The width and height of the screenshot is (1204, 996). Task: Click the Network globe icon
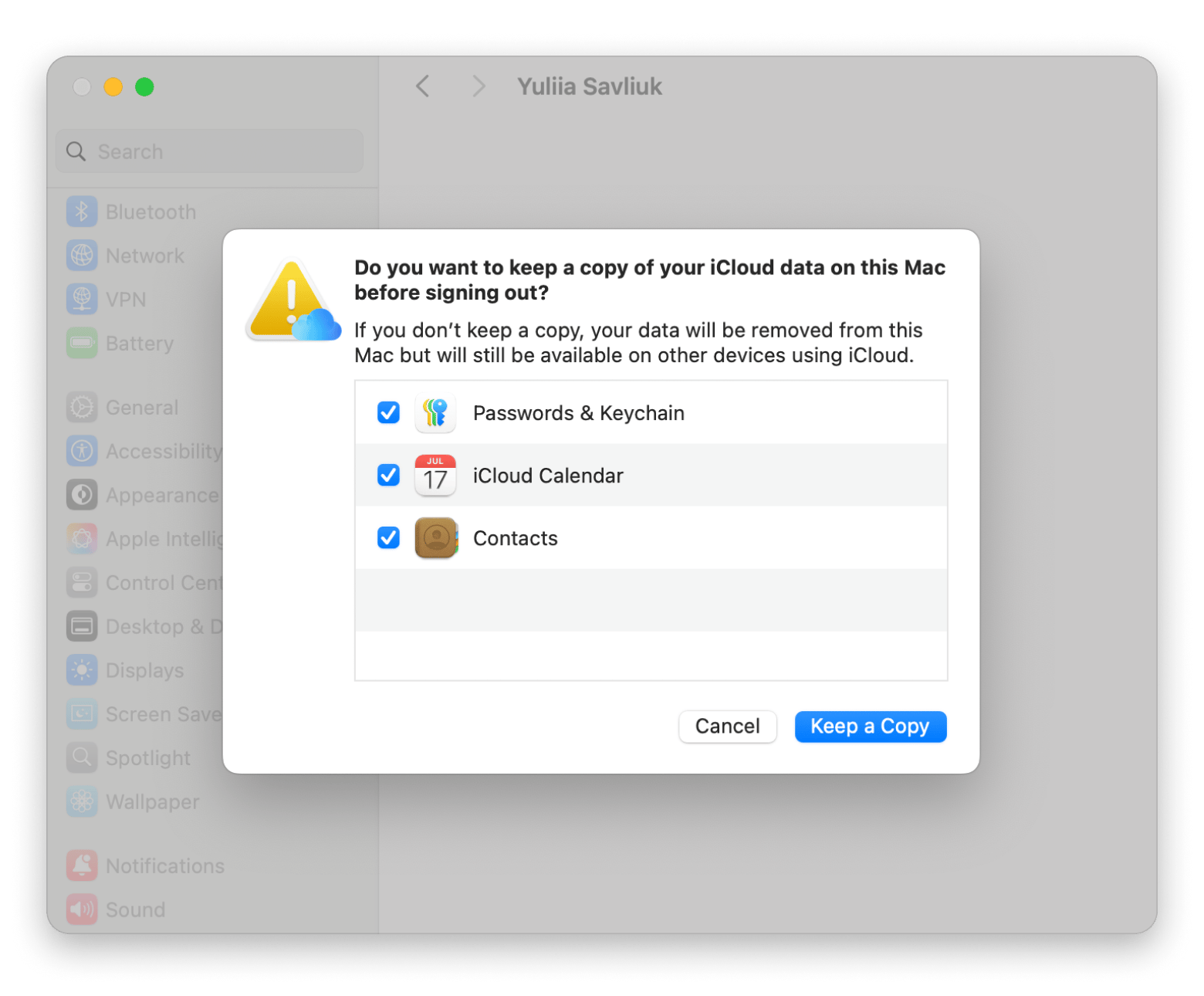coord(82,256)
